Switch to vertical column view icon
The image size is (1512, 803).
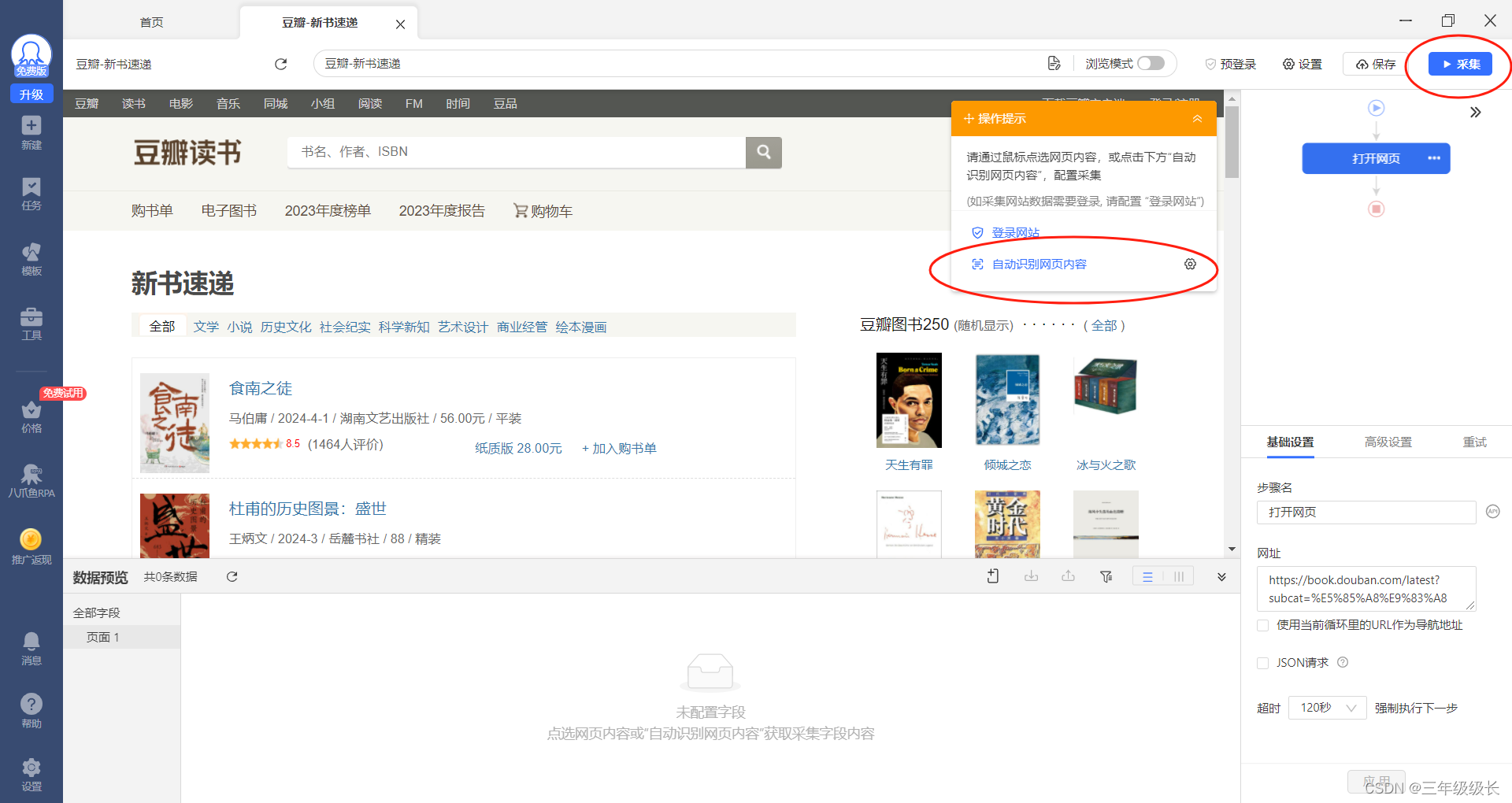click(1179, 577)
